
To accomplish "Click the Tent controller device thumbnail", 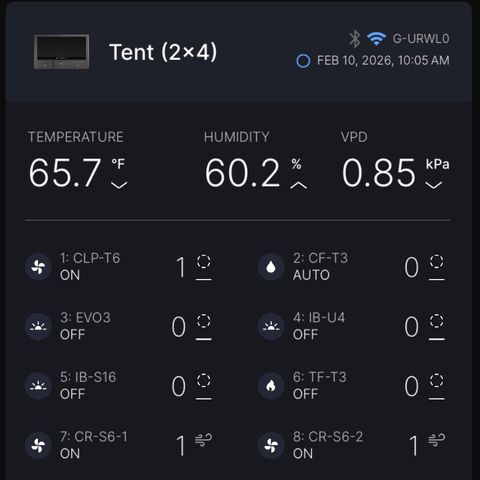I will click(61, 52).
